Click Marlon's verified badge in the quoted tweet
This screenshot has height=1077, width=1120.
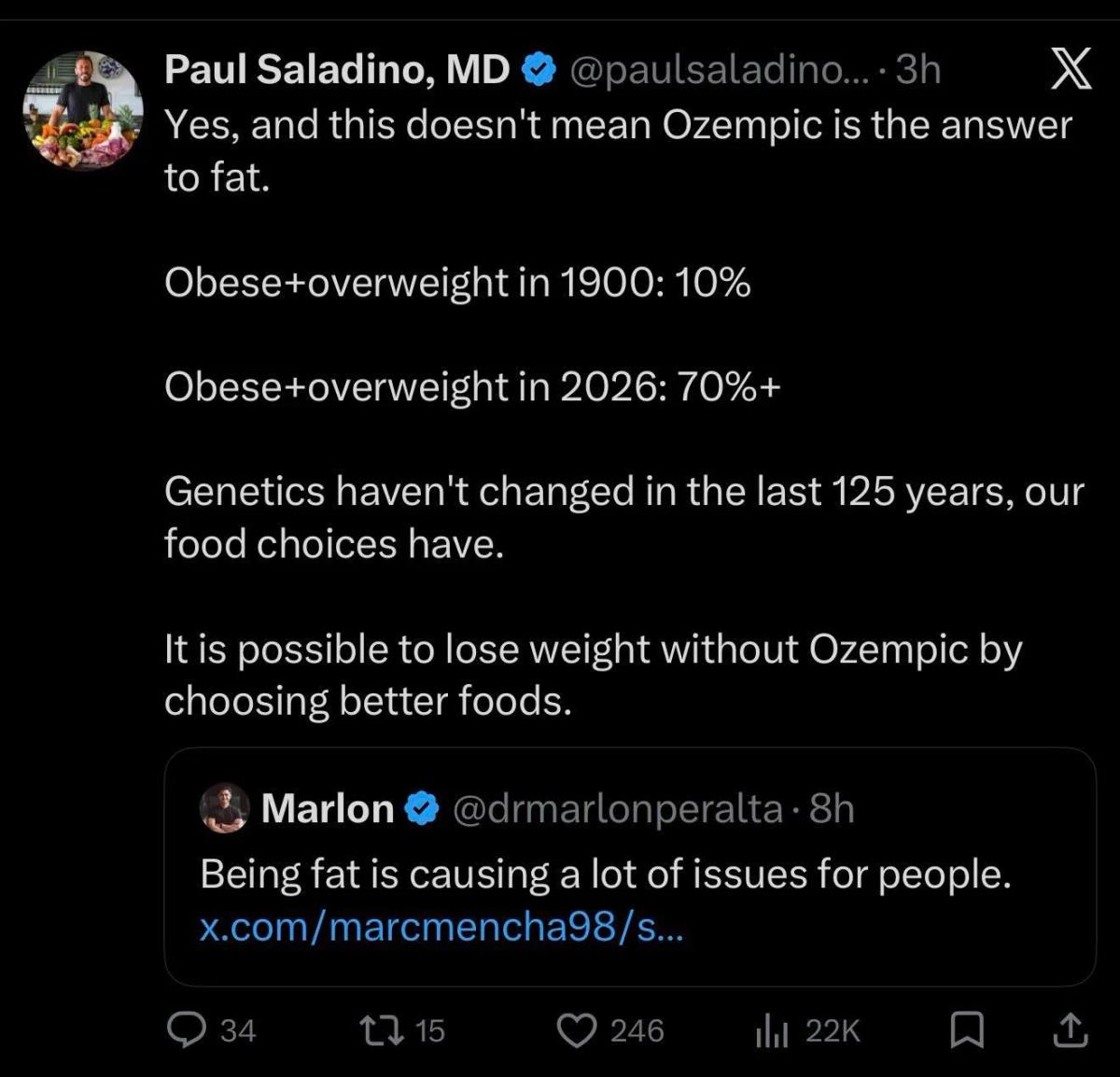422,807
